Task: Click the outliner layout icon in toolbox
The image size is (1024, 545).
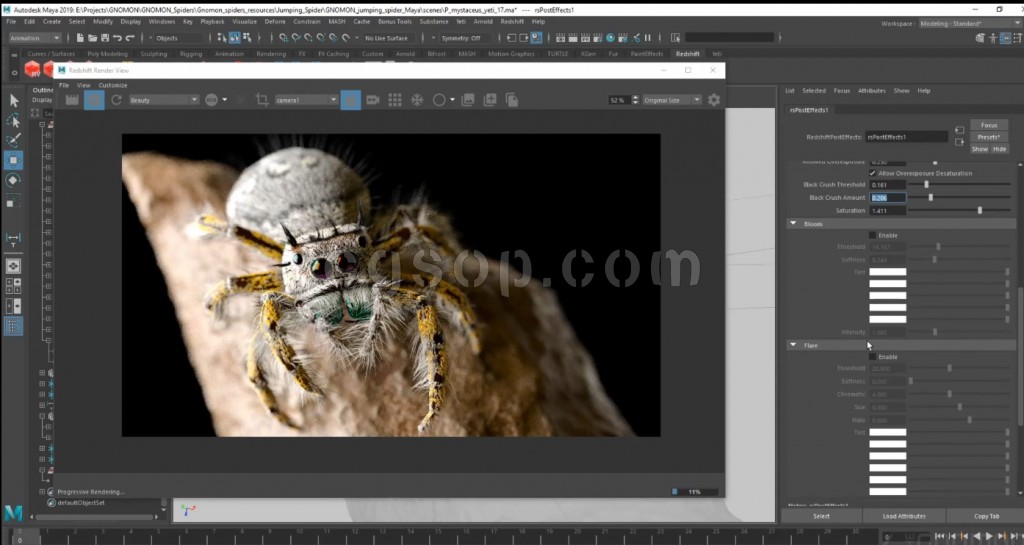Action: [14, 326]
